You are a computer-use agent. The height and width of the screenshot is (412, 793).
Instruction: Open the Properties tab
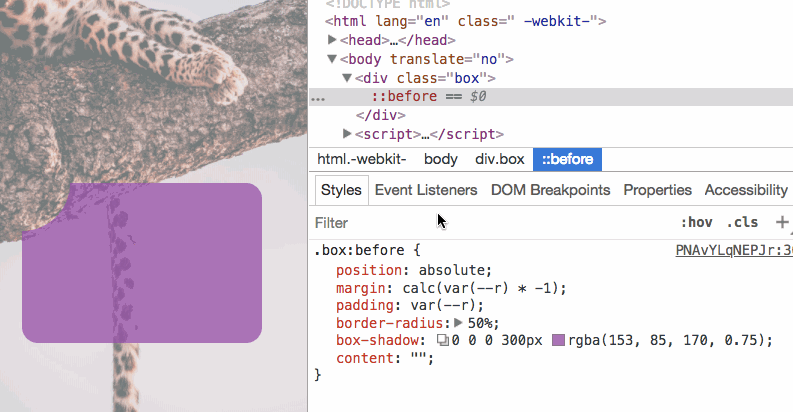point(657,190)
